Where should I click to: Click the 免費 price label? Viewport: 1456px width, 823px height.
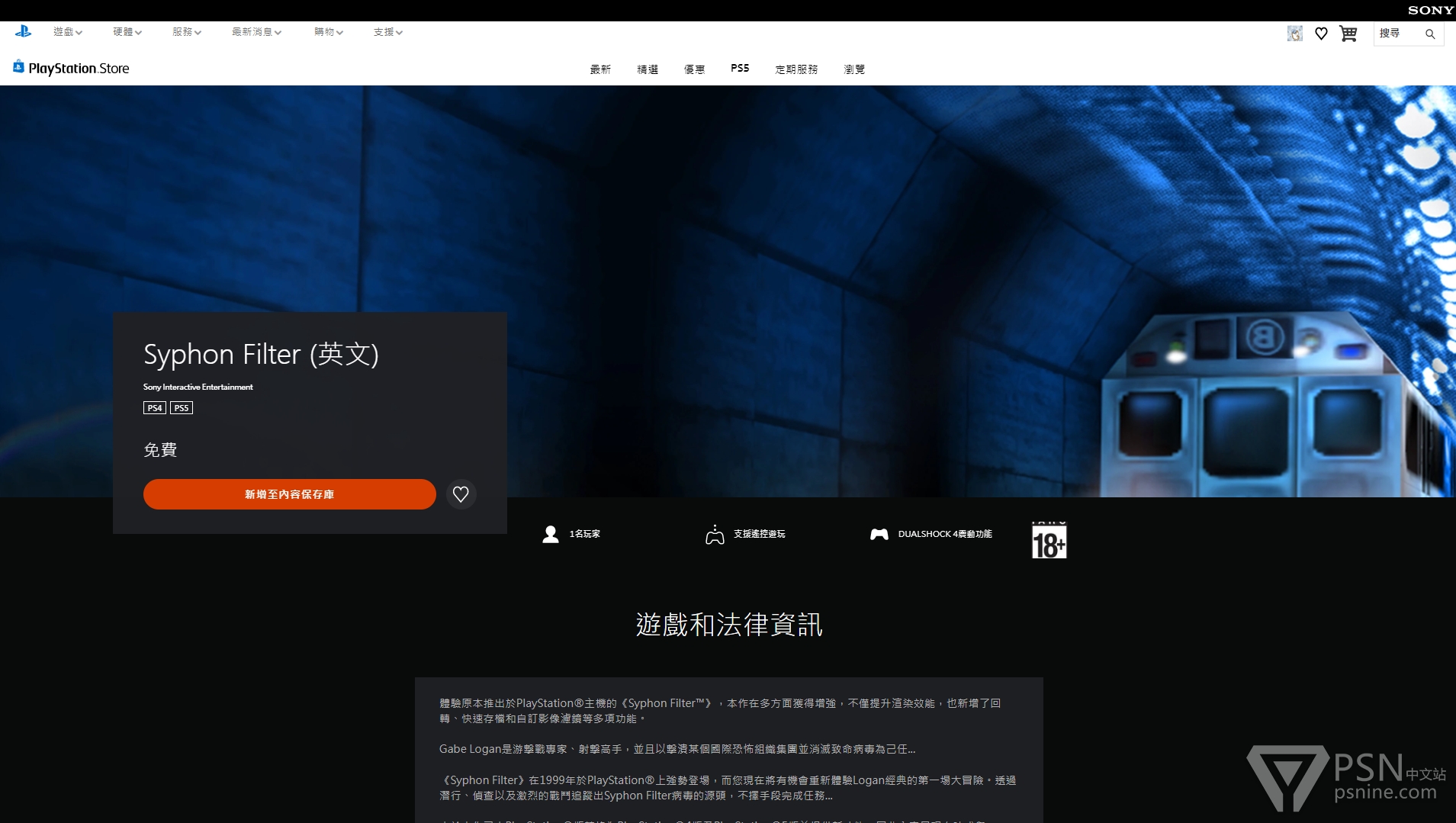point(160,450)
